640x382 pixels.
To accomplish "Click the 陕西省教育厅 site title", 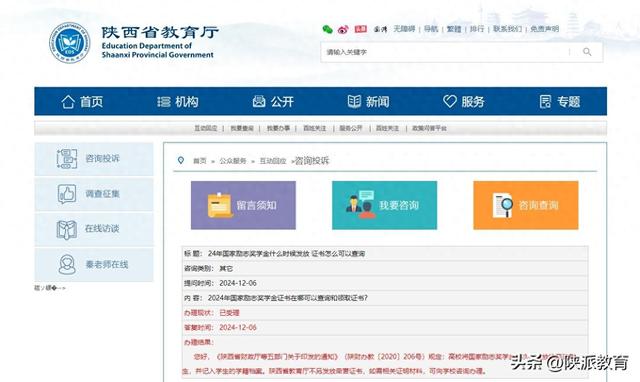I will (x=160, y=32).
